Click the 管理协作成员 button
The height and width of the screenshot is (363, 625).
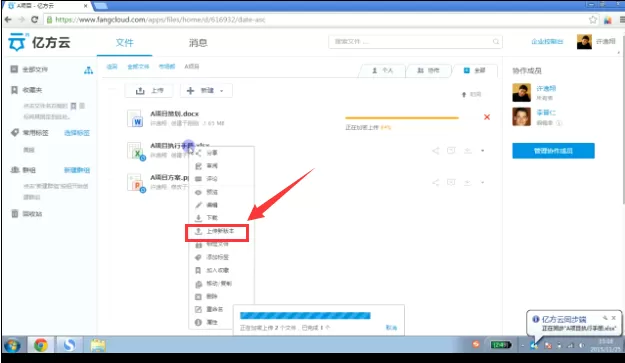pyautogui.click(x=553, y=151)
